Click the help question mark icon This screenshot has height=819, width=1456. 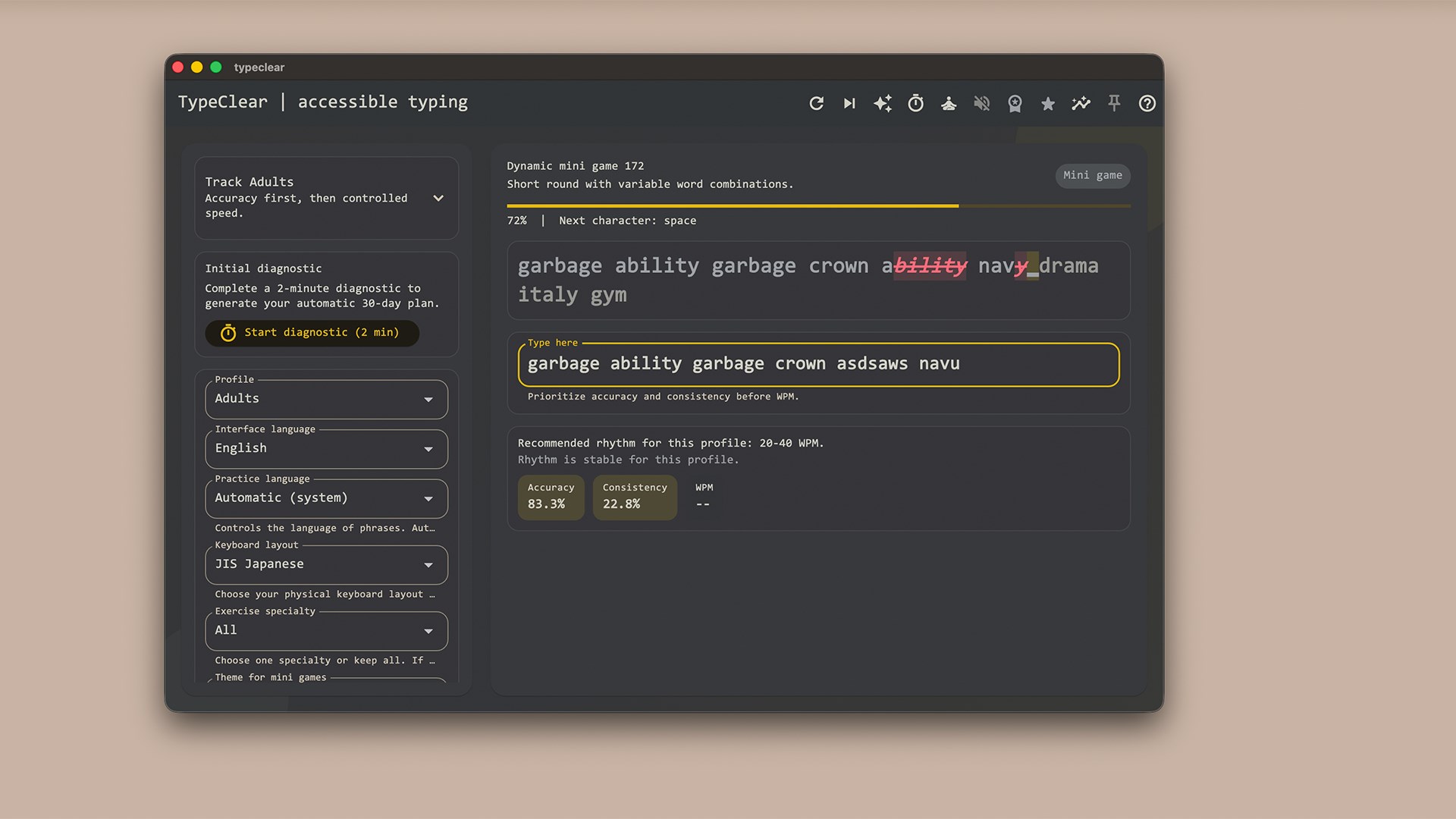[1147, 103]
